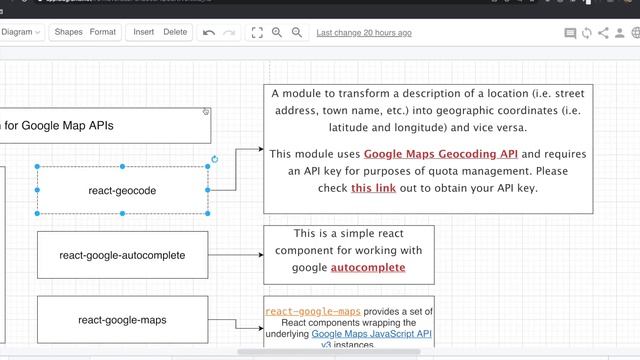Open 'this link' for API key
This screenshot has height=360, width=640.
(x=373, y=188)
